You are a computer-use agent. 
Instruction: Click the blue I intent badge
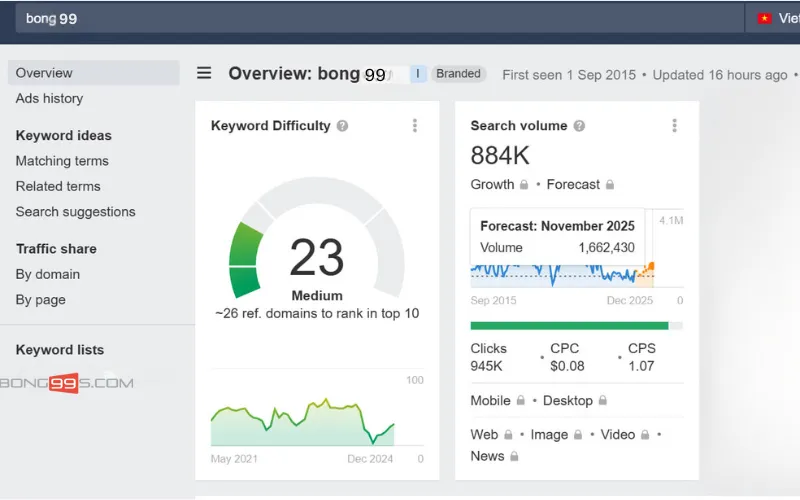tap(418, 74)
